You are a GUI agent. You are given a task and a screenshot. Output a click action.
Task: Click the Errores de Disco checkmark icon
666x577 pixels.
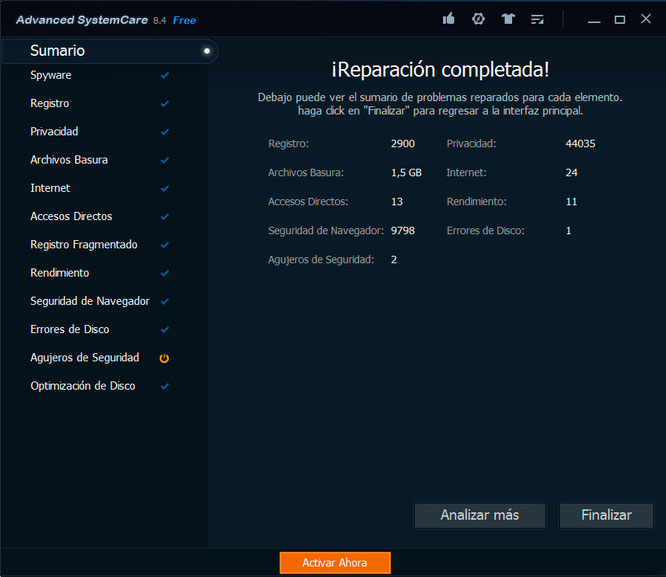coord(165,329)
